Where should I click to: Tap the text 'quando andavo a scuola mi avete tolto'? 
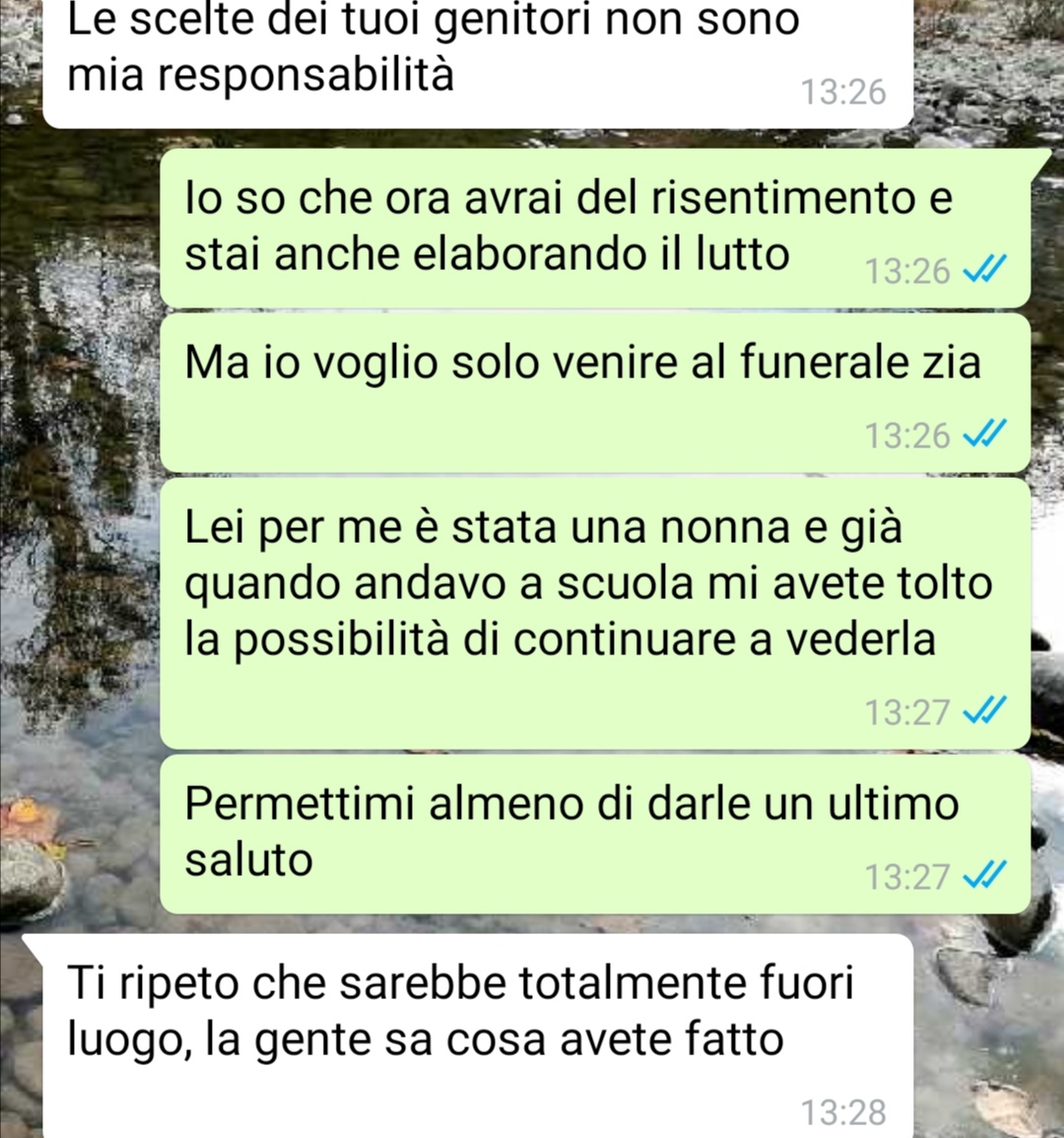[588, 583]
